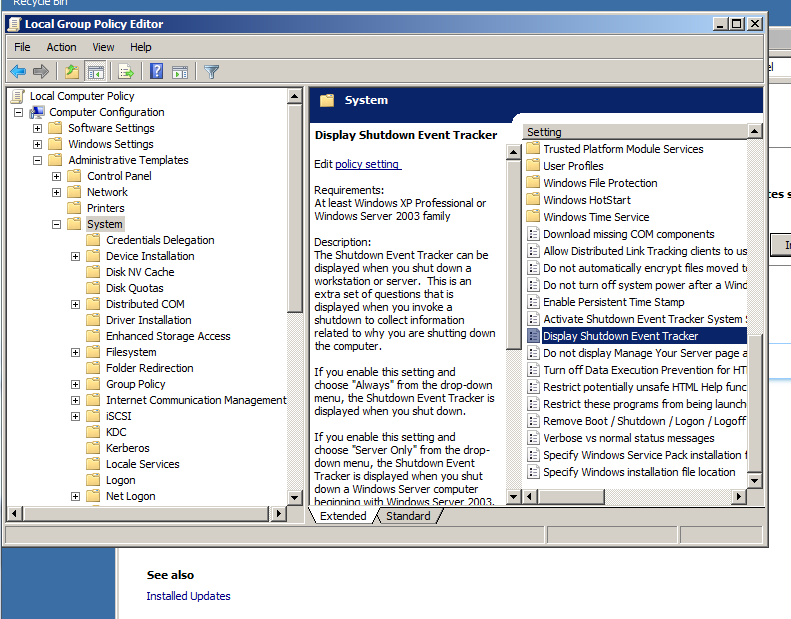Viewport: 791px width, 619px height.
Task: Open the Installed Updates link
Action: (x=188, y=596)
